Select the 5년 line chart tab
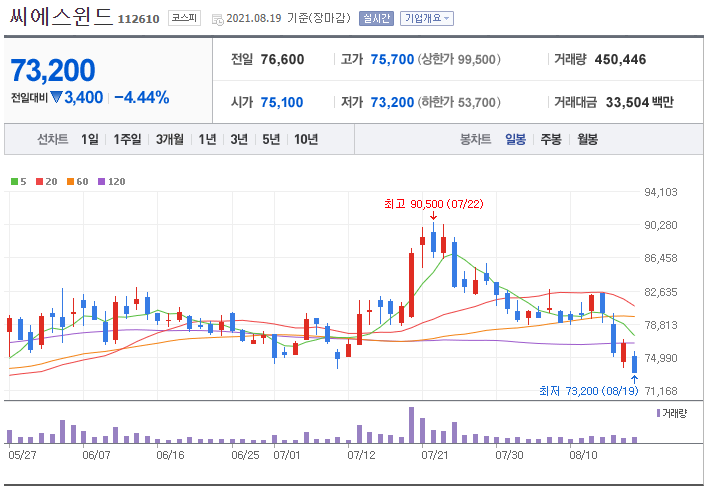This screenshot has height=486, width=704. tap(271, 139)
